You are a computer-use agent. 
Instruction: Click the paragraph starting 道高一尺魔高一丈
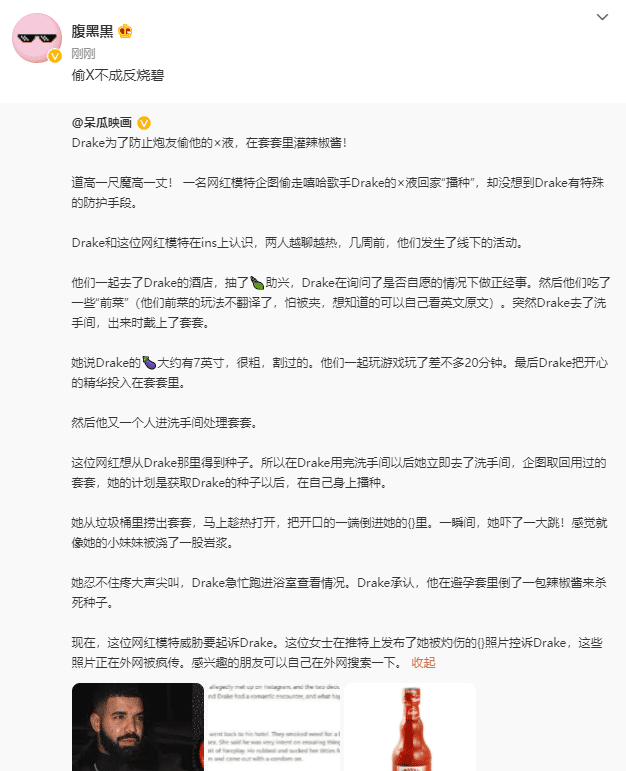338,193
